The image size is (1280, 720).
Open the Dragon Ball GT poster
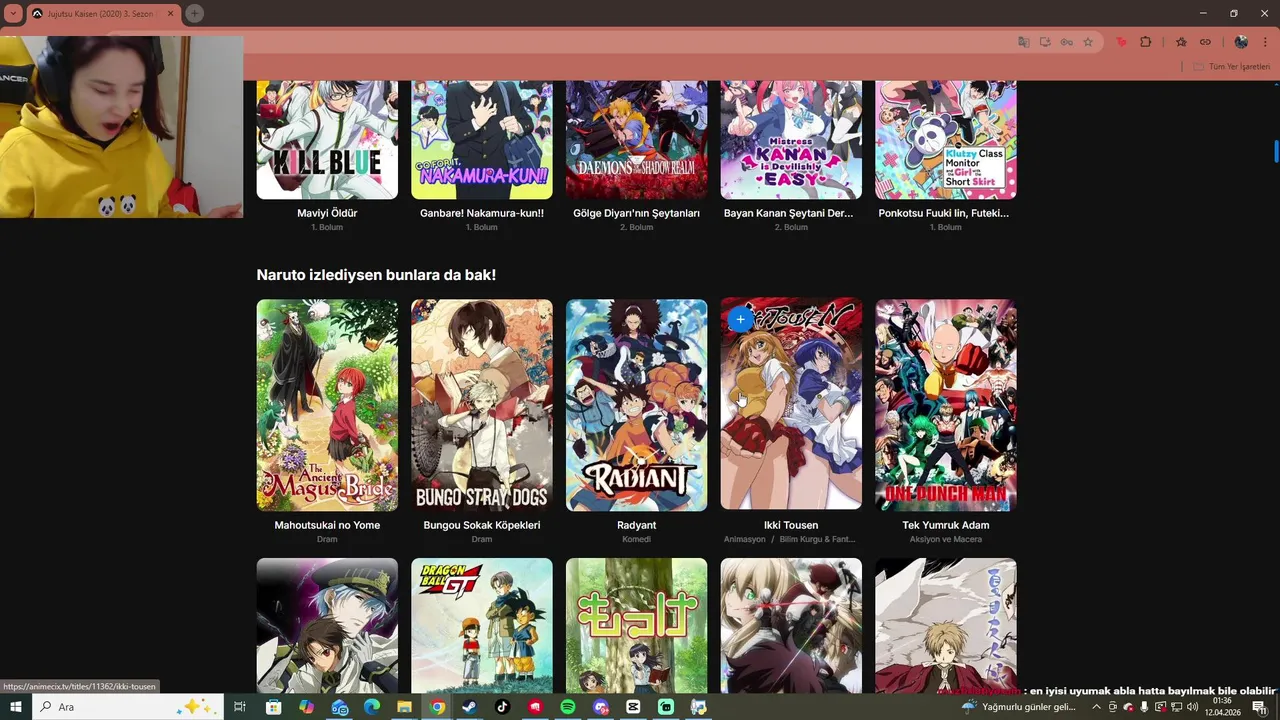coord(482,625)
